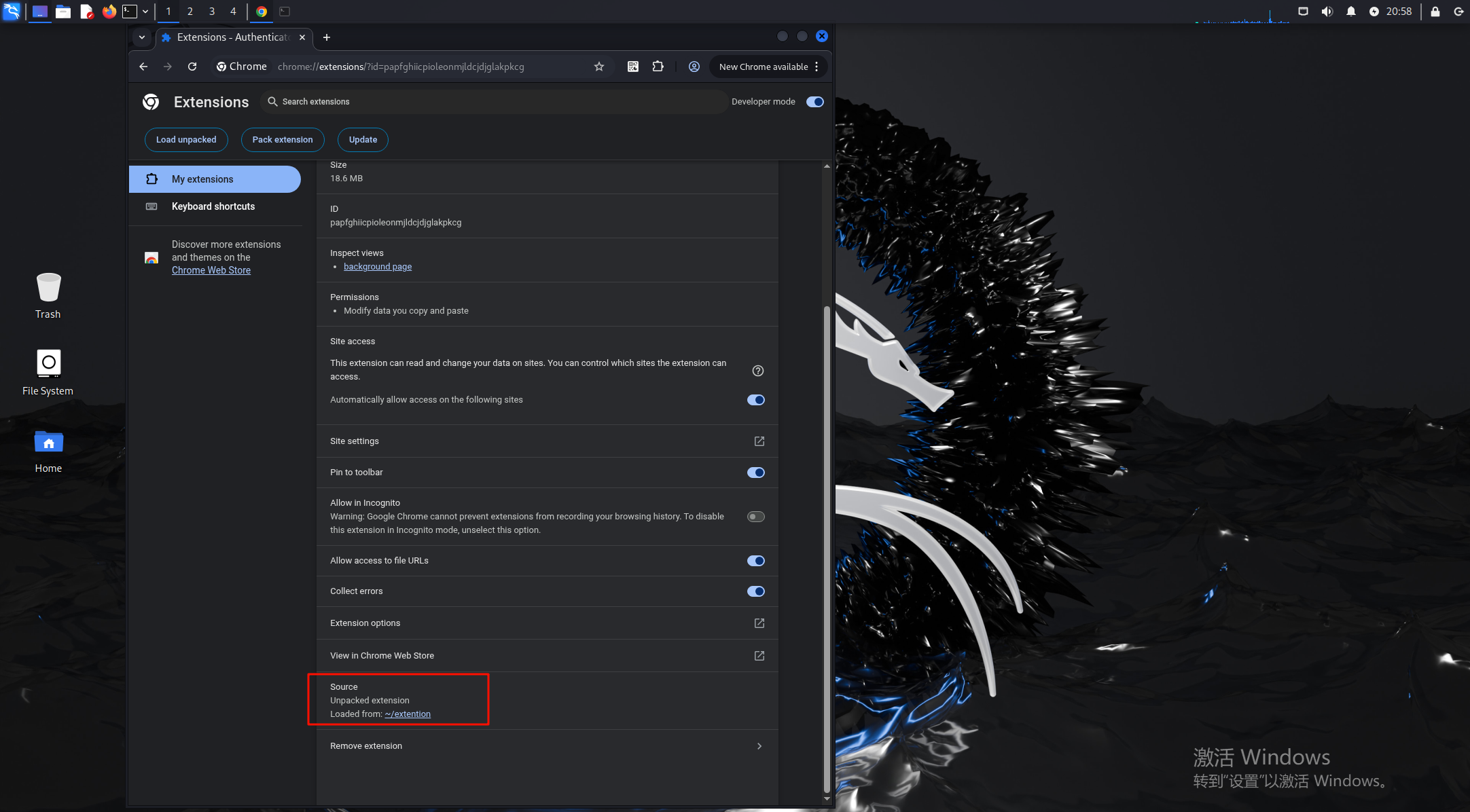Image resolution: width=1470 pixels, height=812 pixels.
Task: Click the bookmark star icon
Action: click(598, 67)
